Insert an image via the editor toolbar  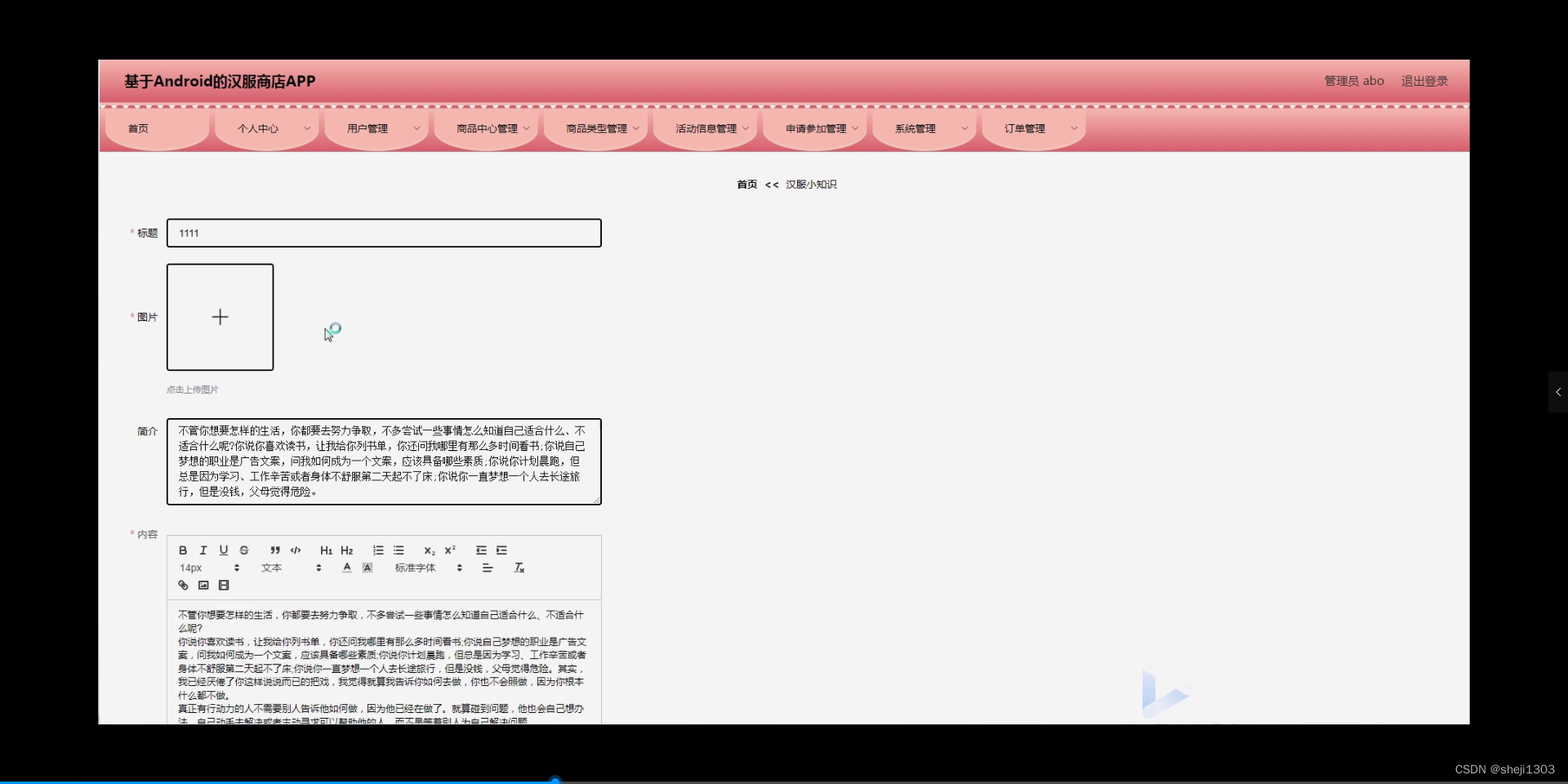pos(203,585)
